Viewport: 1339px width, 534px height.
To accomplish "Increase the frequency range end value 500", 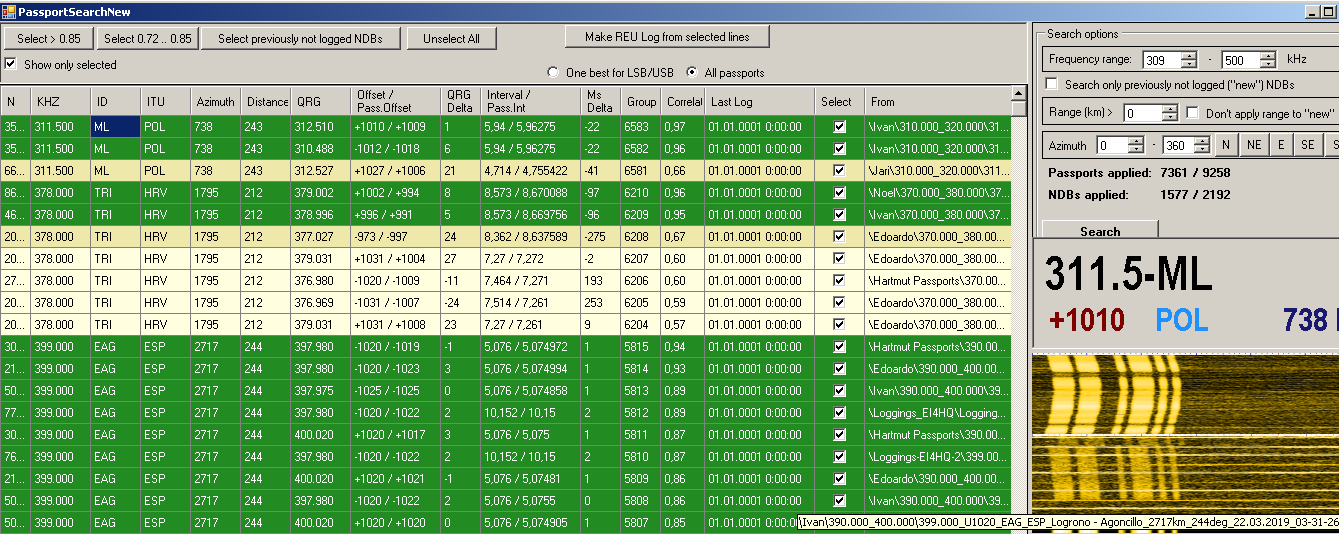I will point(1268,56).
